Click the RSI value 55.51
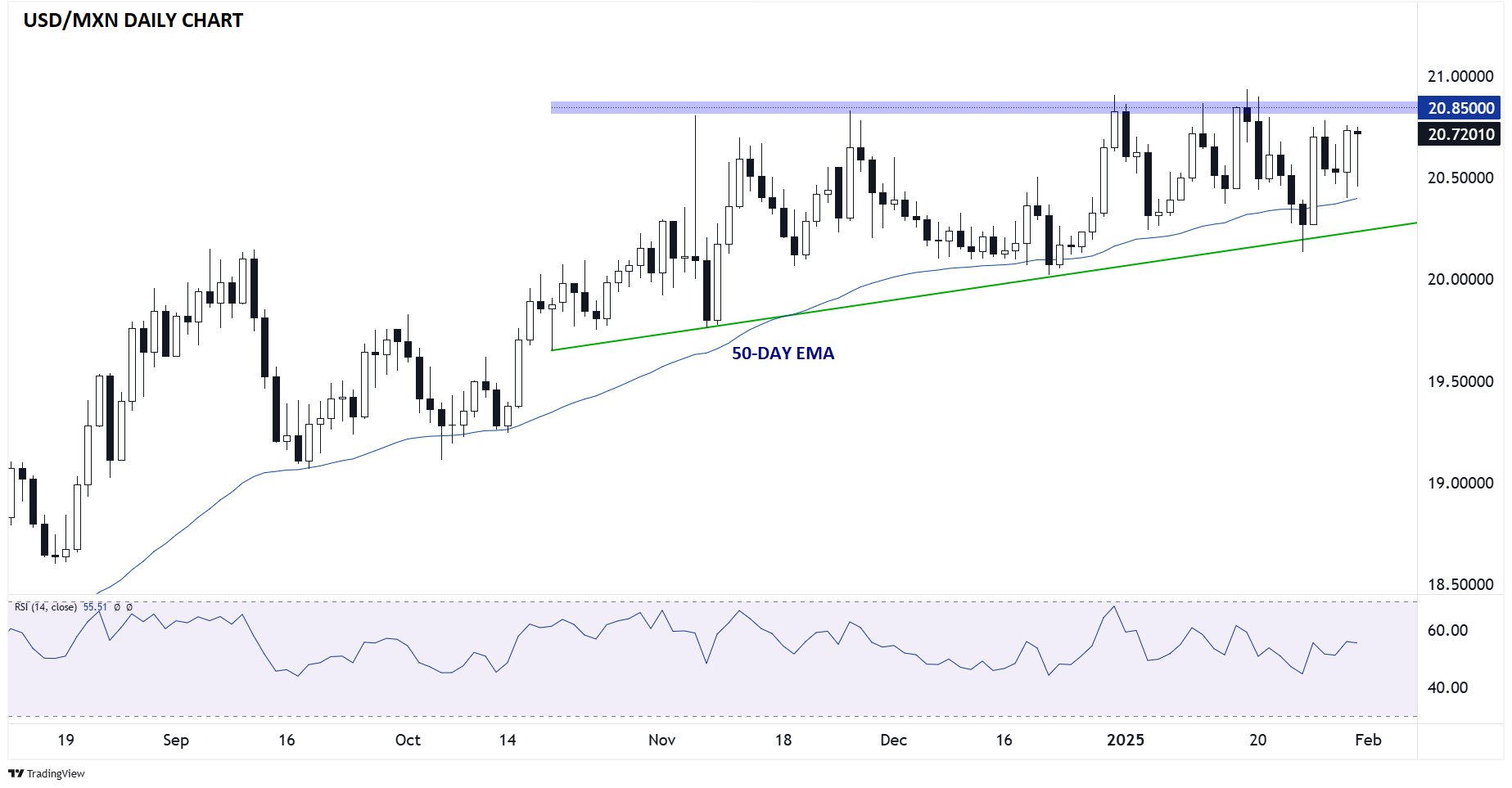1512x788 pixels. click(x=95, y=607)
